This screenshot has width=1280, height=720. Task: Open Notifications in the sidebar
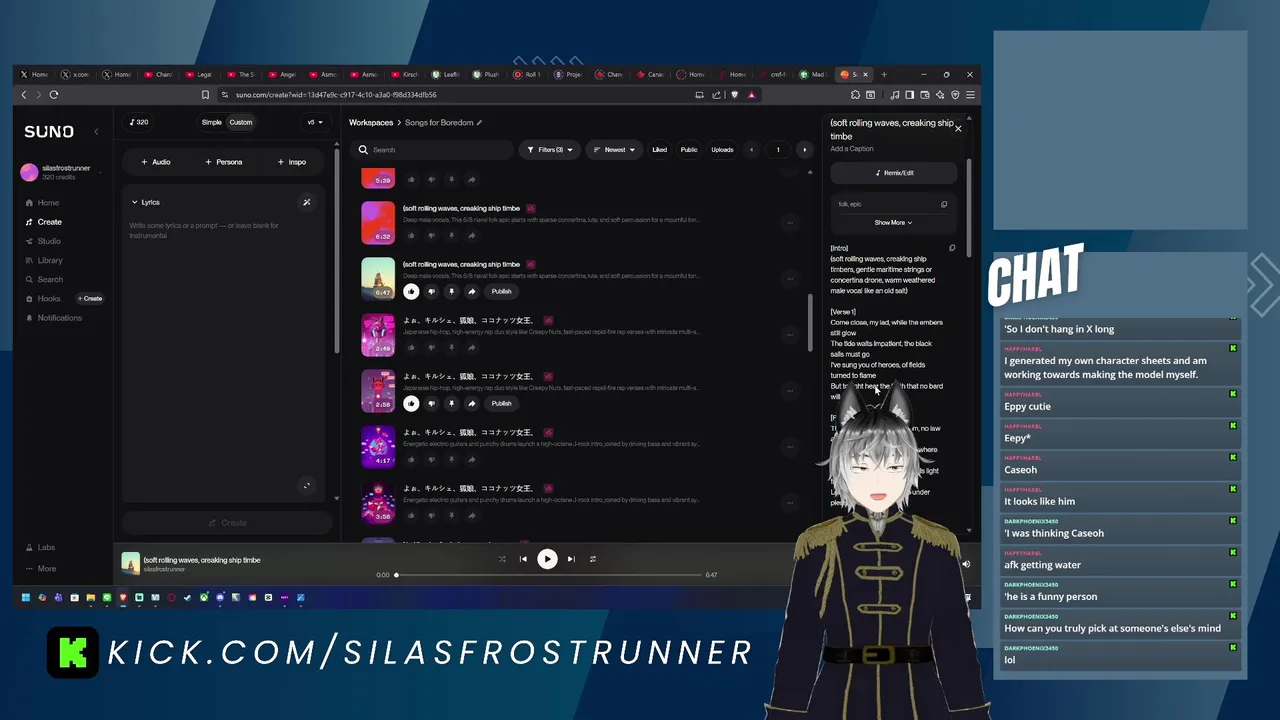coord(53,318)
